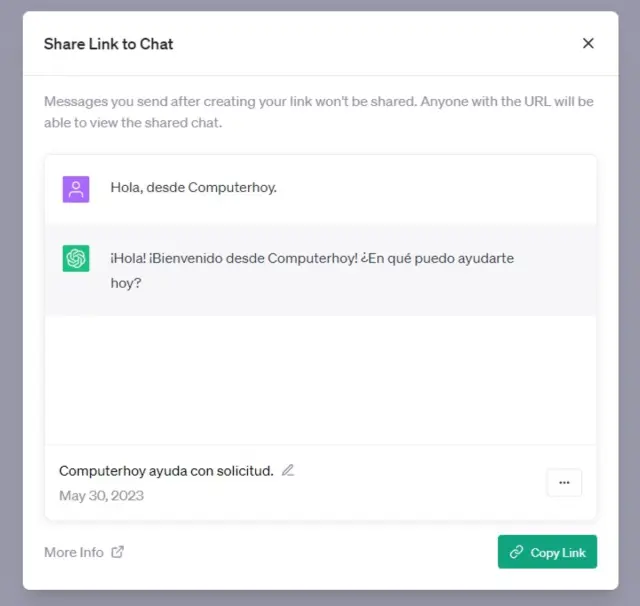Click the empty white chat preview area
This screenshot has width=640, height=606.
[x=320, y=380]
